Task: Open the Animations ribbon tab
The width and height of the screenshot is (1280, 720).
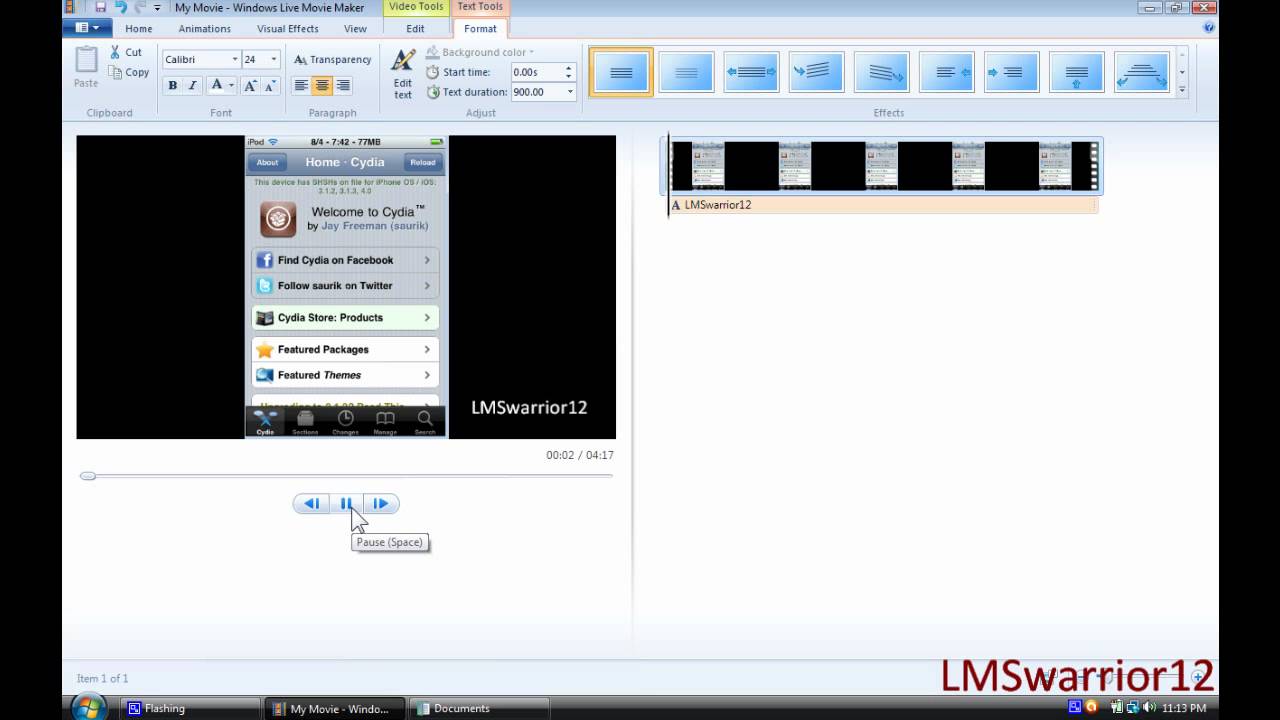Action: pyautogui.click(x=204, y=29)
